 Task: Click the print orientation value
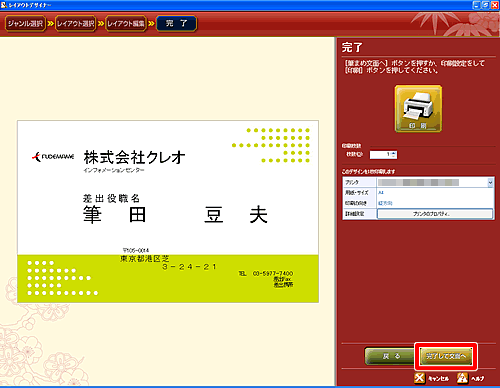[385, 203]
